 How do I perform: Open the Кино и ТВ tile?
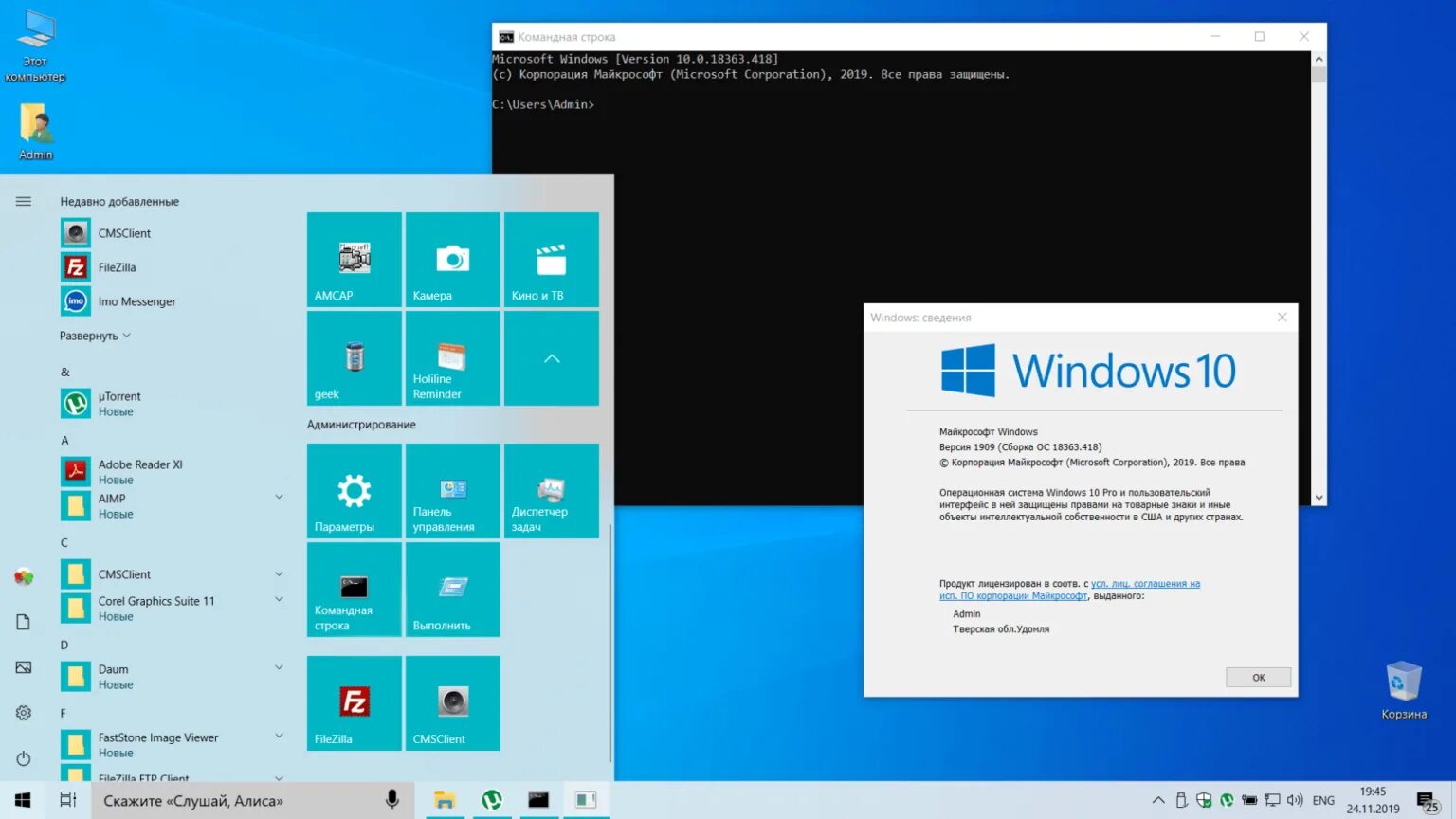click(552, 260)
